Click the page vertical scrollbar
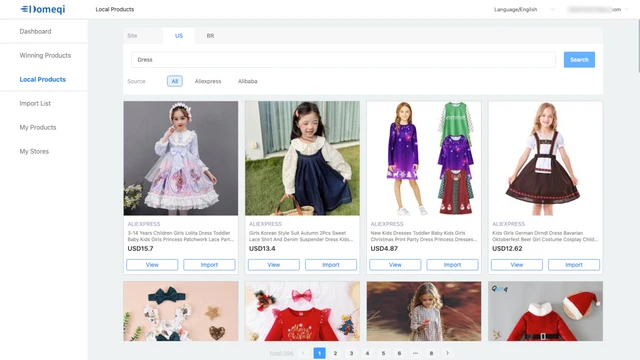 pyautogui.click(x=638, y=45)
